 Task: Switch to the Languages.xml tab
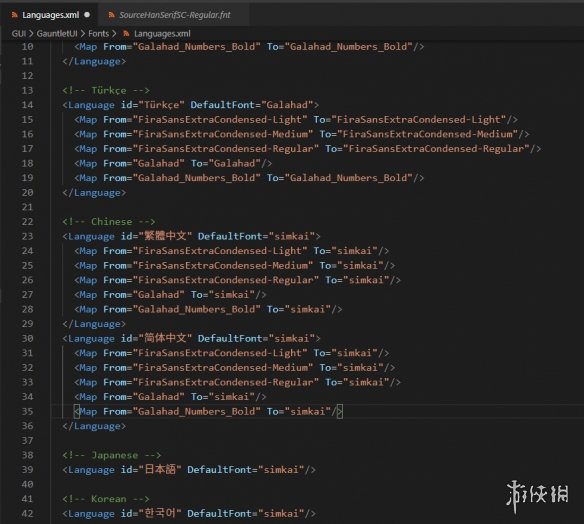tap(50, 15)
